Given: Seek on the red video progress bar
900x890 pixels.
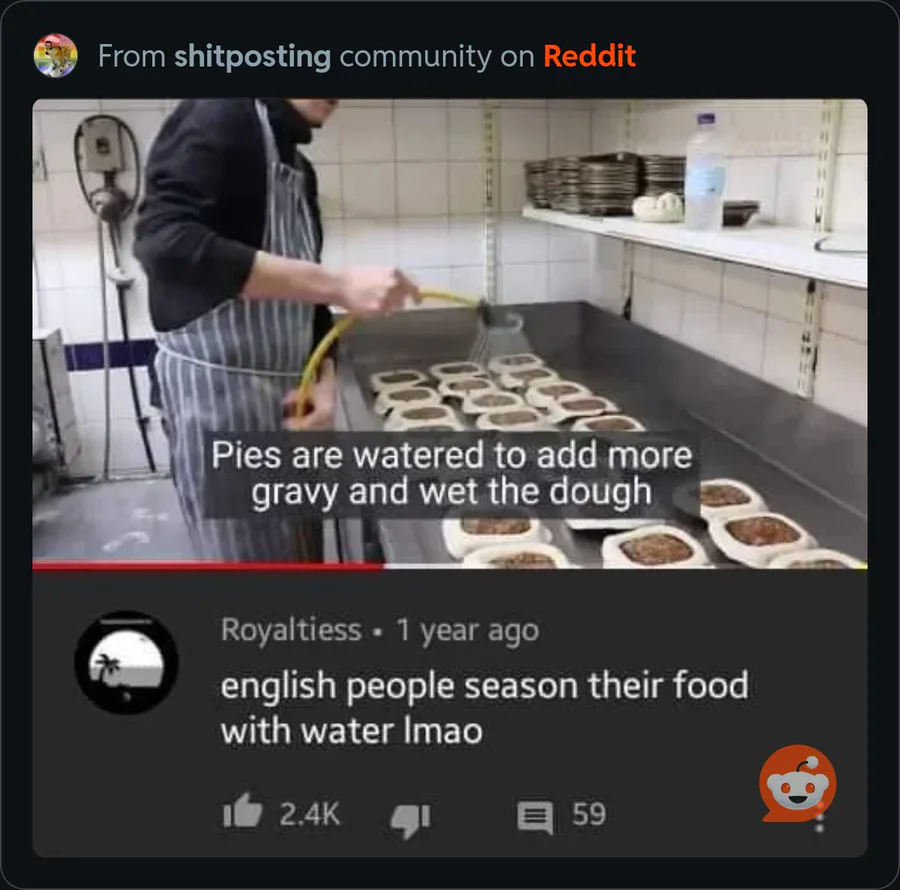Looking at the screenshot, I should 207,566.
